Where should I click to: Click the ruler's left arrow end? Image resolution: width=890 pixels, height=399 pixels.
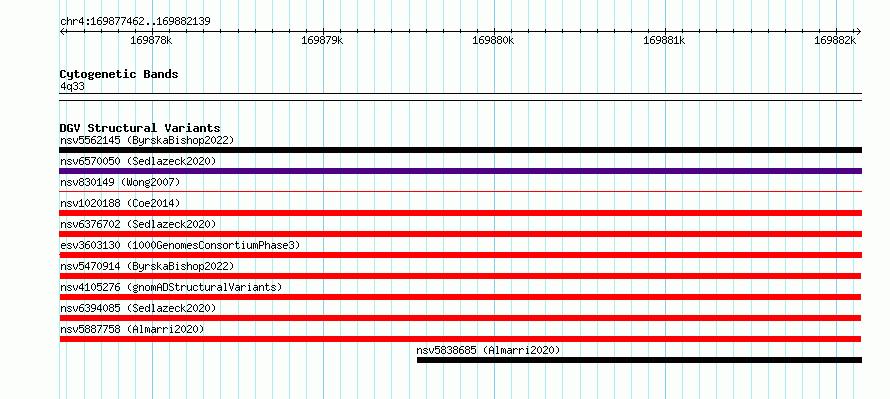click(62, 32)
